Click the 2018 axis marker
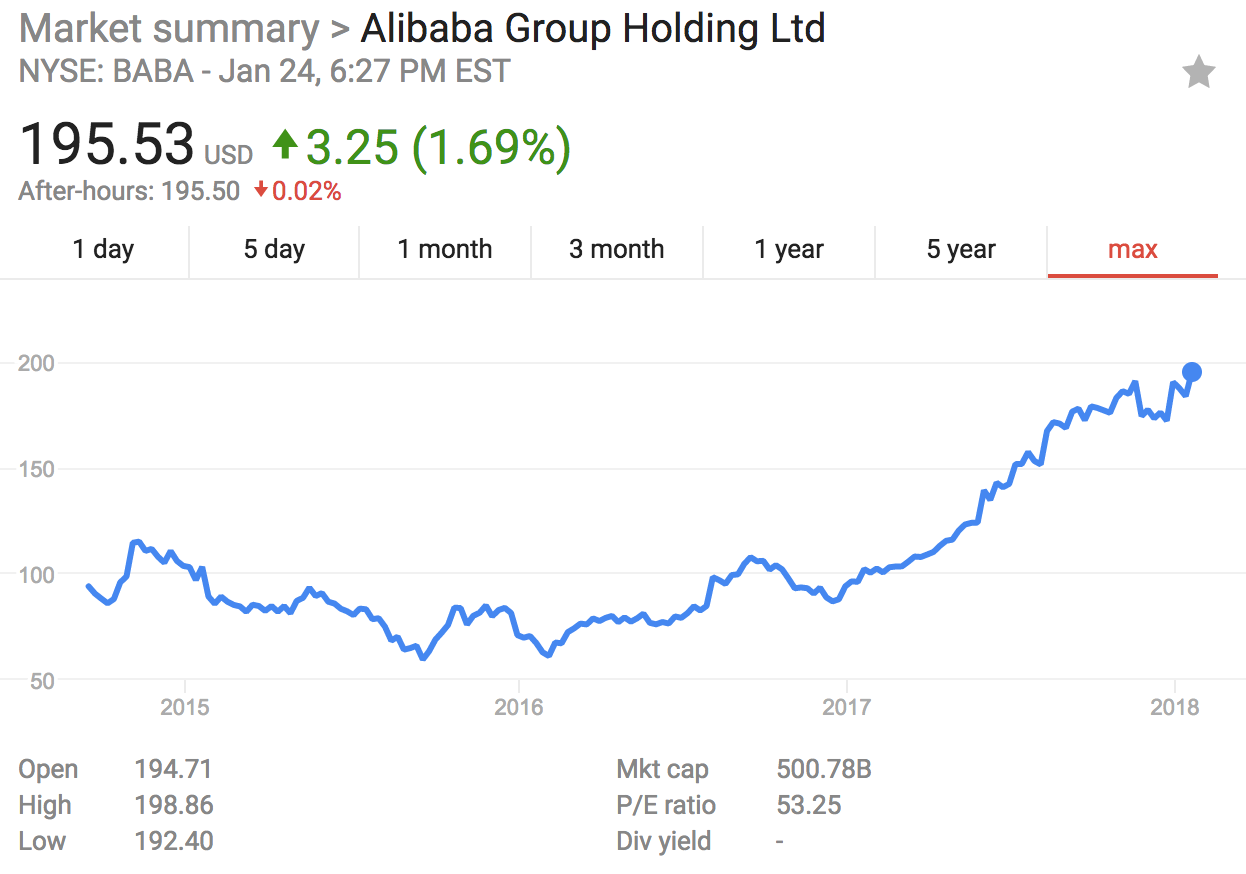This screenshot has width=1246, height=874. point(1175,708)
